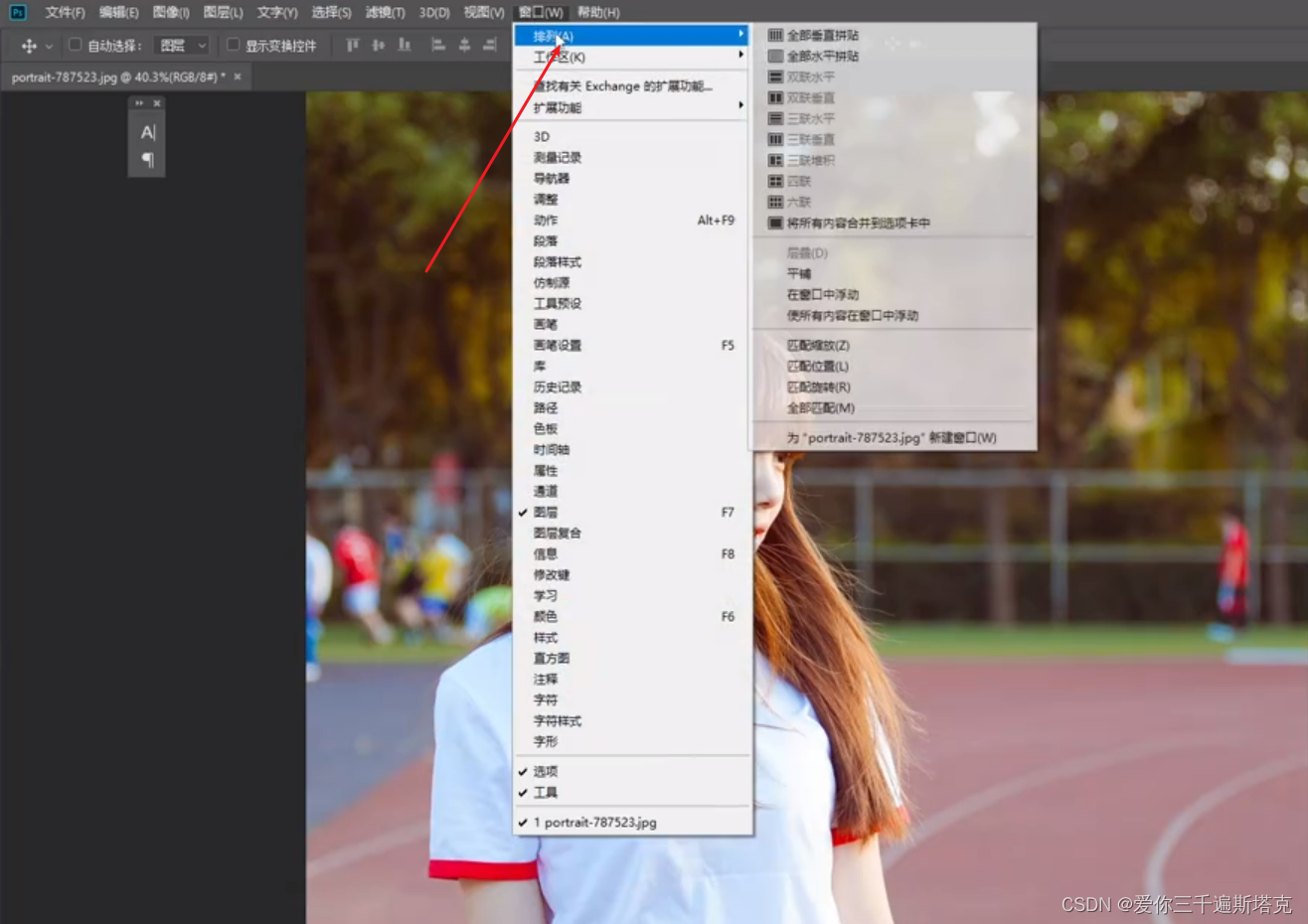Screen dimensions: 1308x924
Task: Align bottom edges icon in options bar
Action: point(405,45)
